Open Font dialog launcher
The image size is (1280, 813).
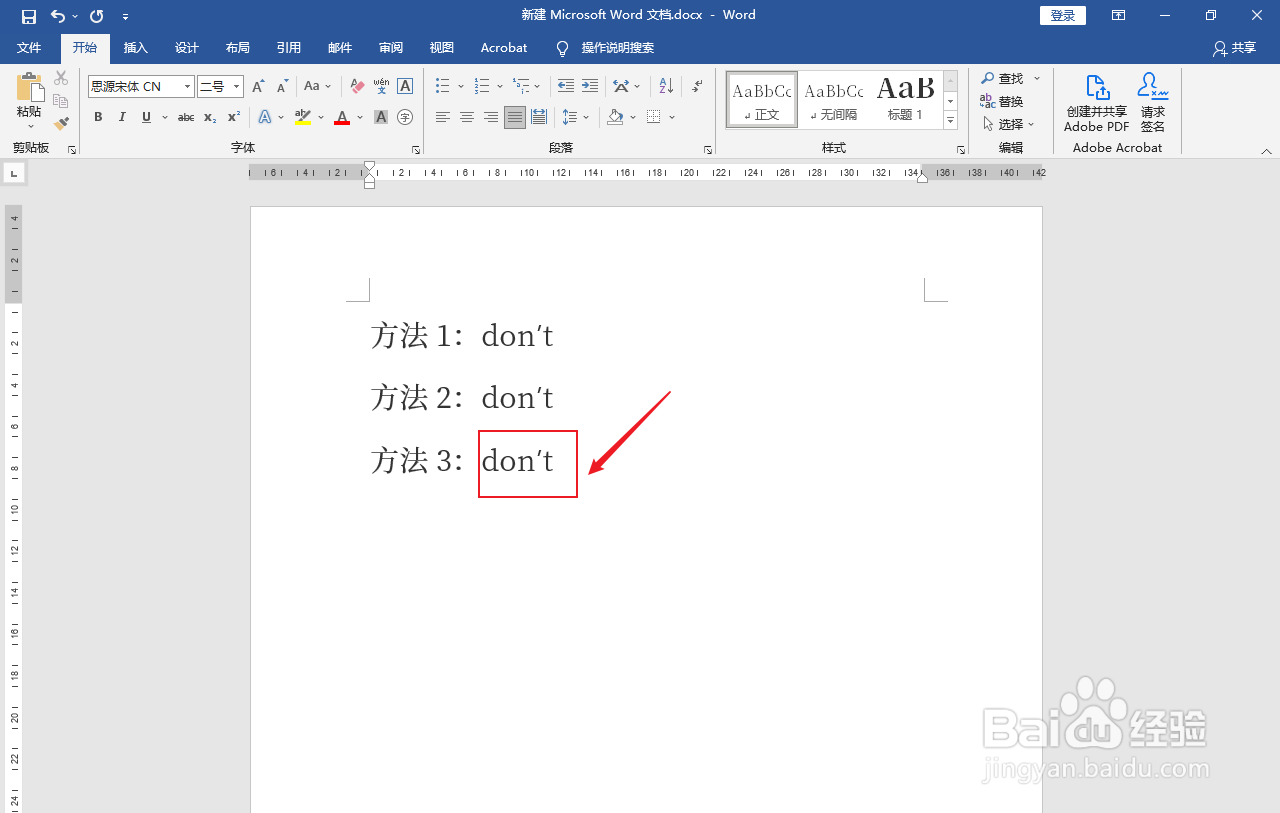click(415, 150)
